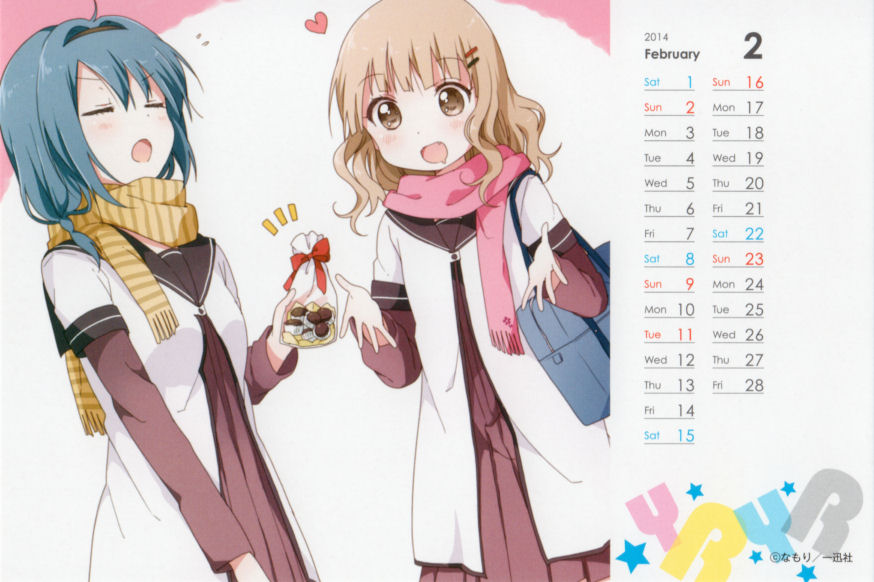Viewport: 874px width, 582px height.
Task: Select Wed 5 date row
Action: click(669, 183)
